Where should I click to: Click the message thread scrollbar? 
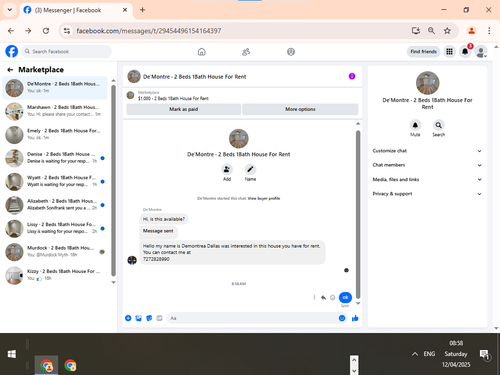pos(358,214)
